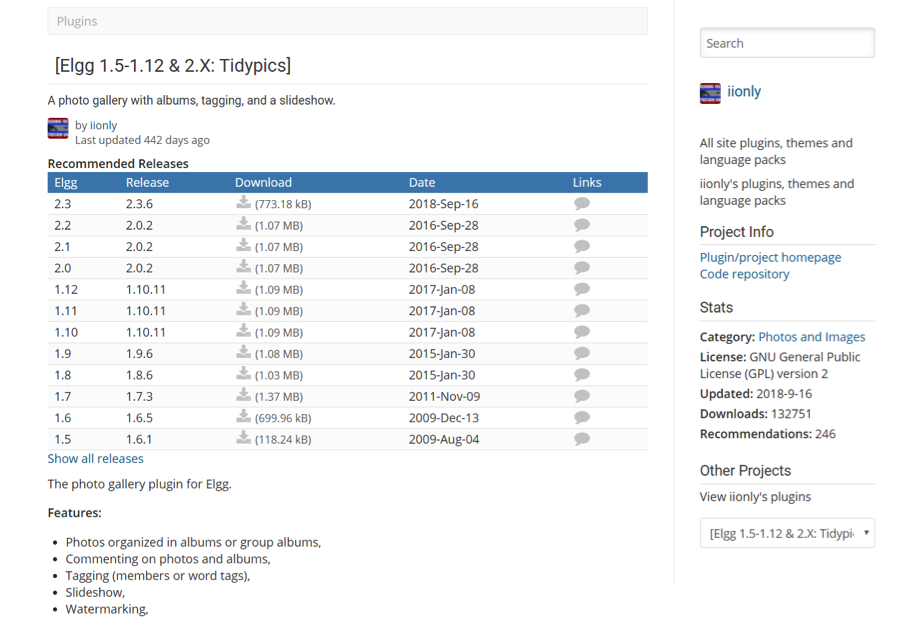This screenshot has width=921, height=619.
Task: Open comment link for Elgg 1.12 row
Action: pyautogui.click(x=582, y=289)
